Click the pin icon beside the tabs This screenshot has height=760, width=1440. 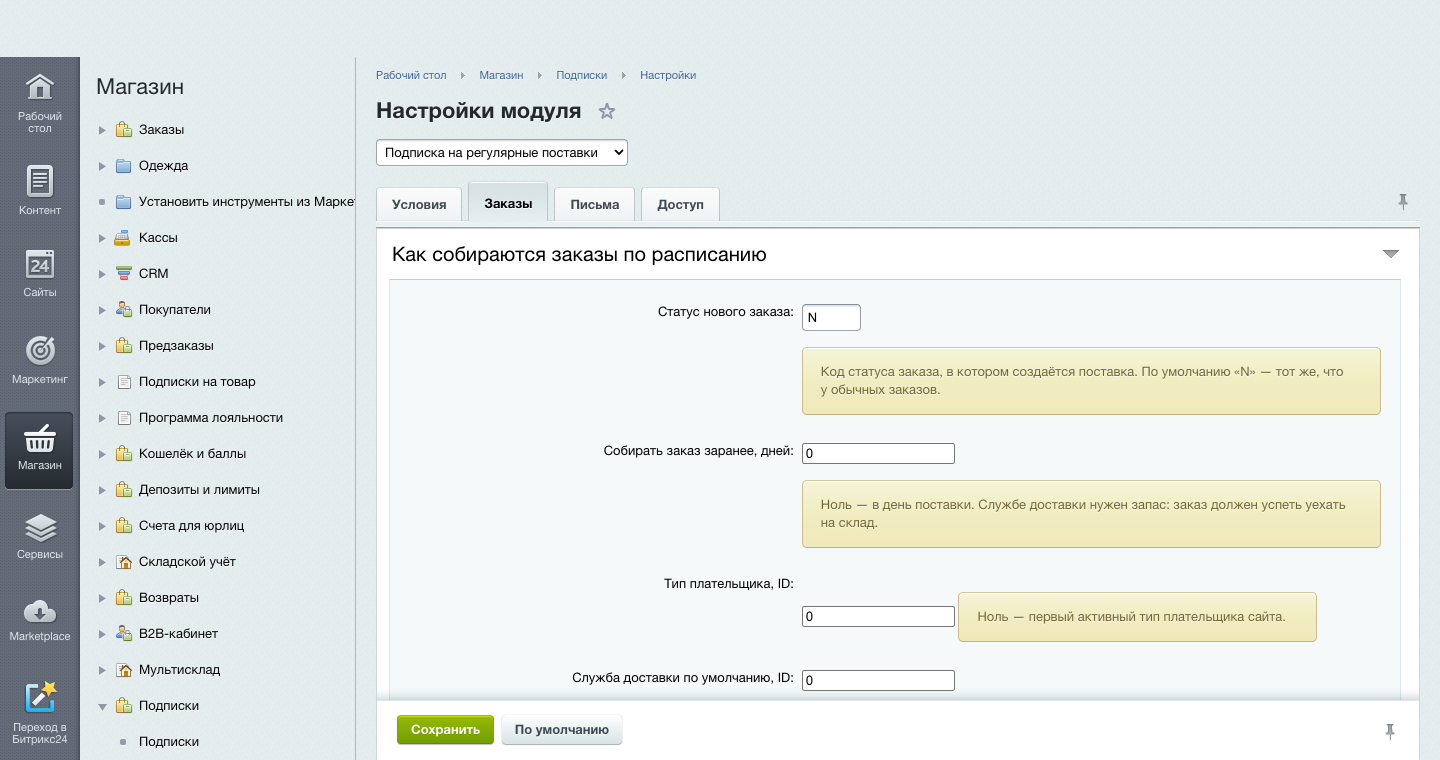[x=1403, y=201]
